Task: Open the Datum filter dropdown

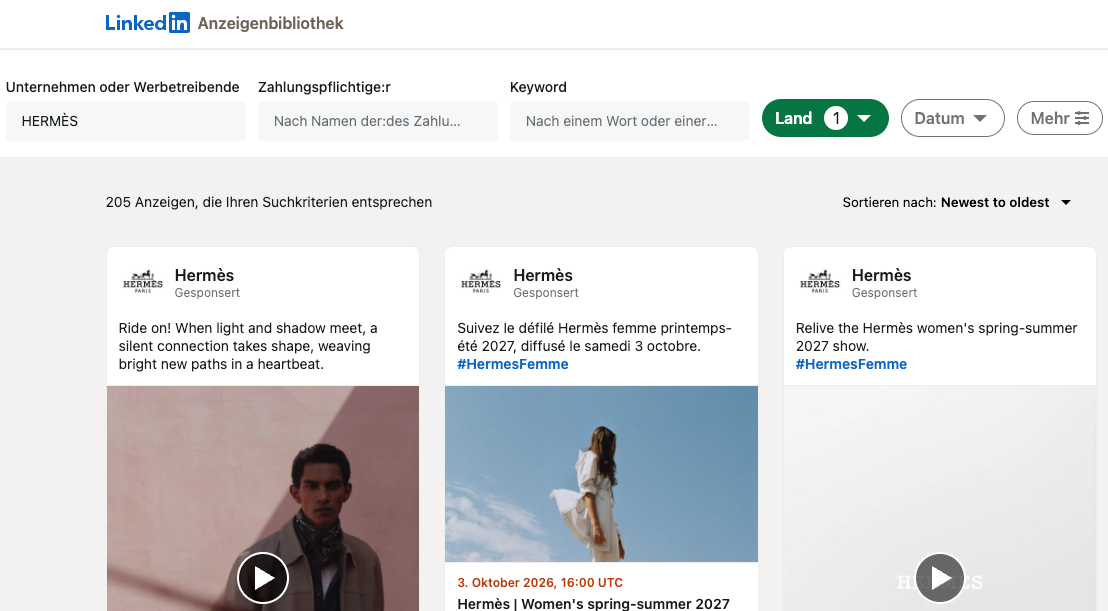Action: [x=953, y=118]
